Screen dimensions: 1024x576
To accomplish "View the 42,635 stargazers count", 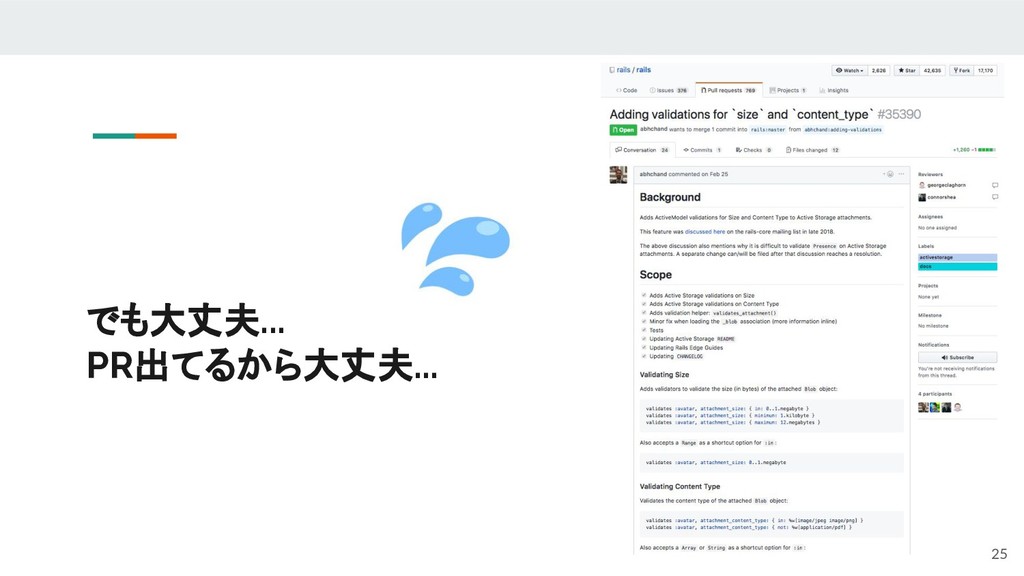I will (932, 71).
